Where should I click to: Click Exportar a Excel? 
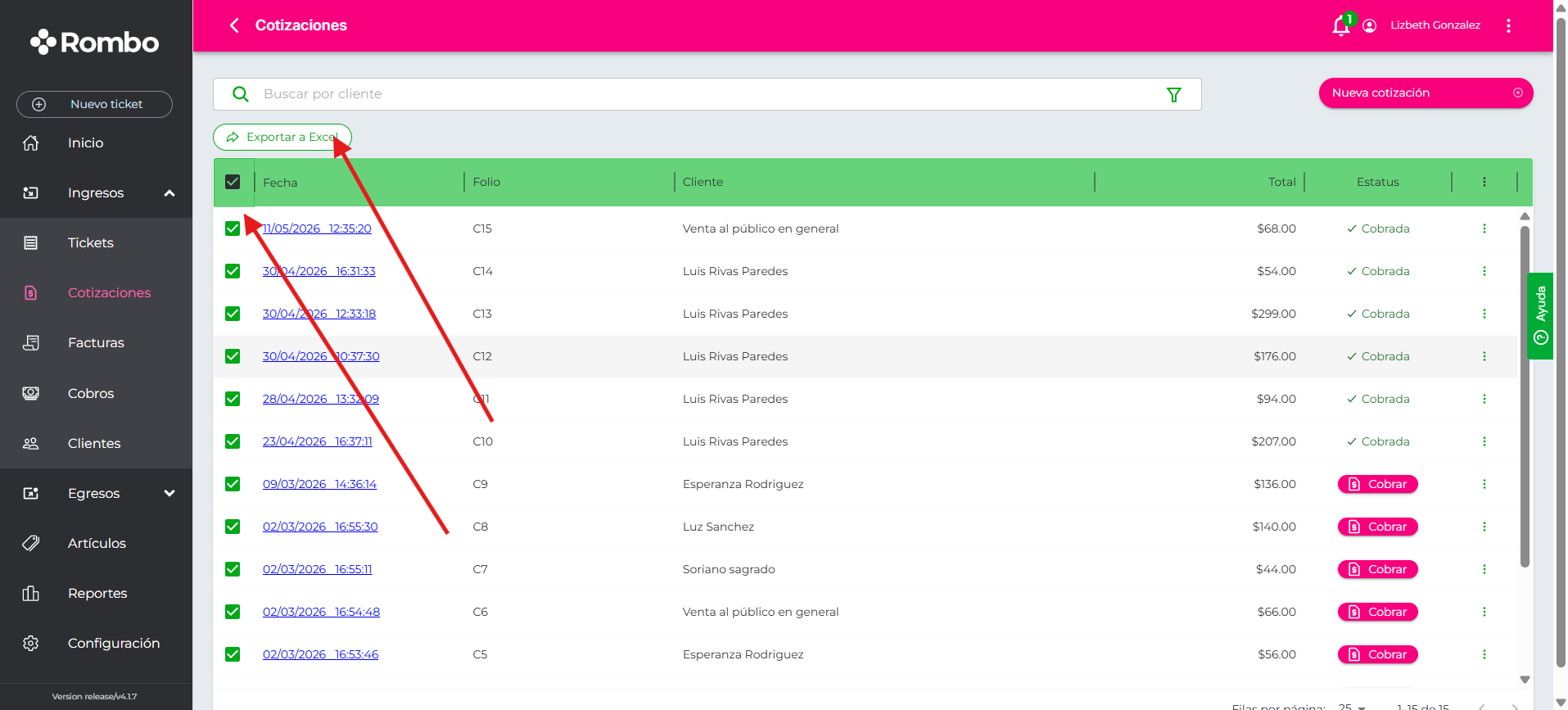point(282,137)
